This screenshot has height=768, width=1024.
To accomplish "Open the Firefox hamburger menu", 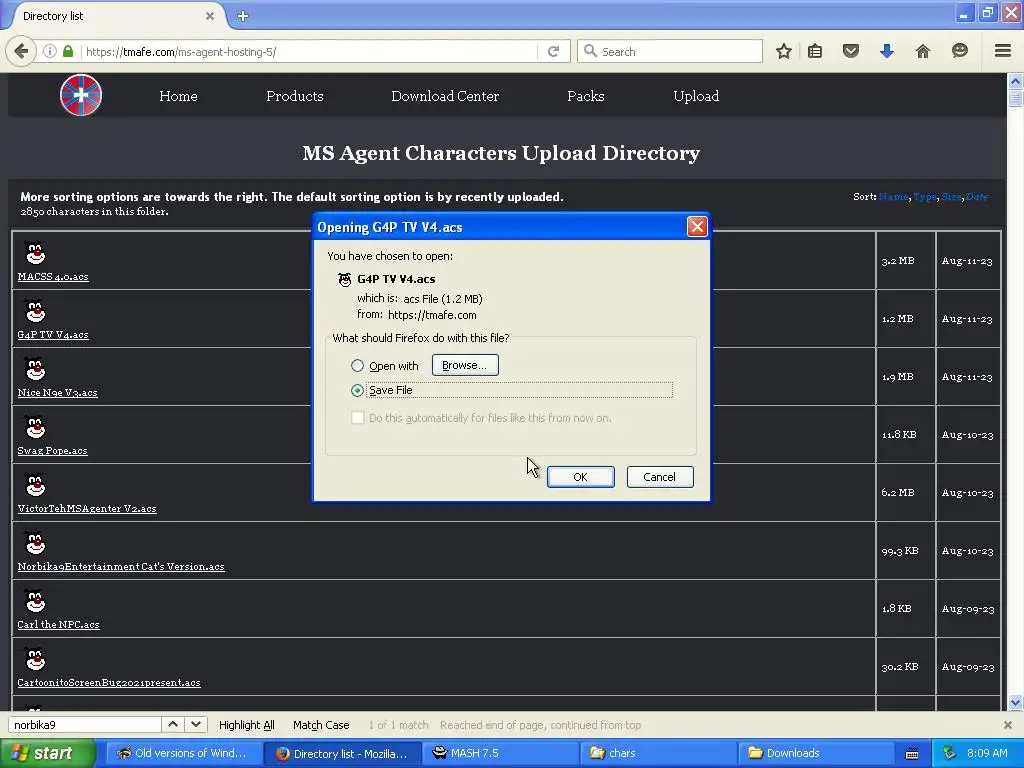I will point(1002,51).
